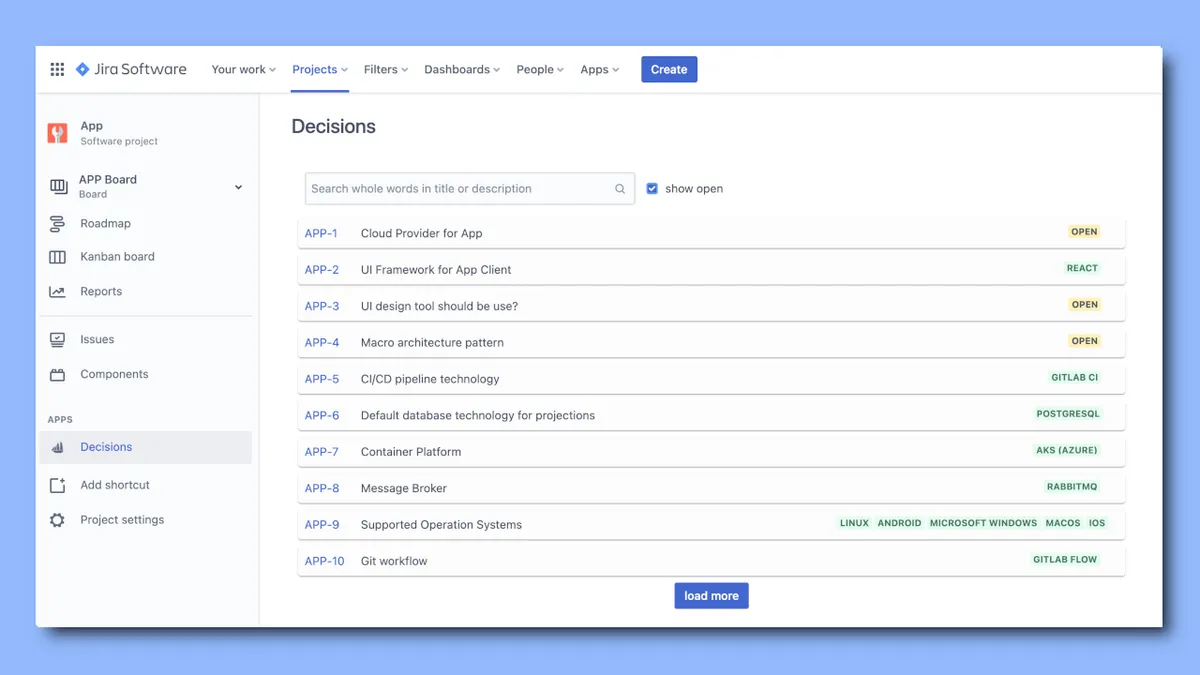Open the app switcher grid icon

click(57, 69)
